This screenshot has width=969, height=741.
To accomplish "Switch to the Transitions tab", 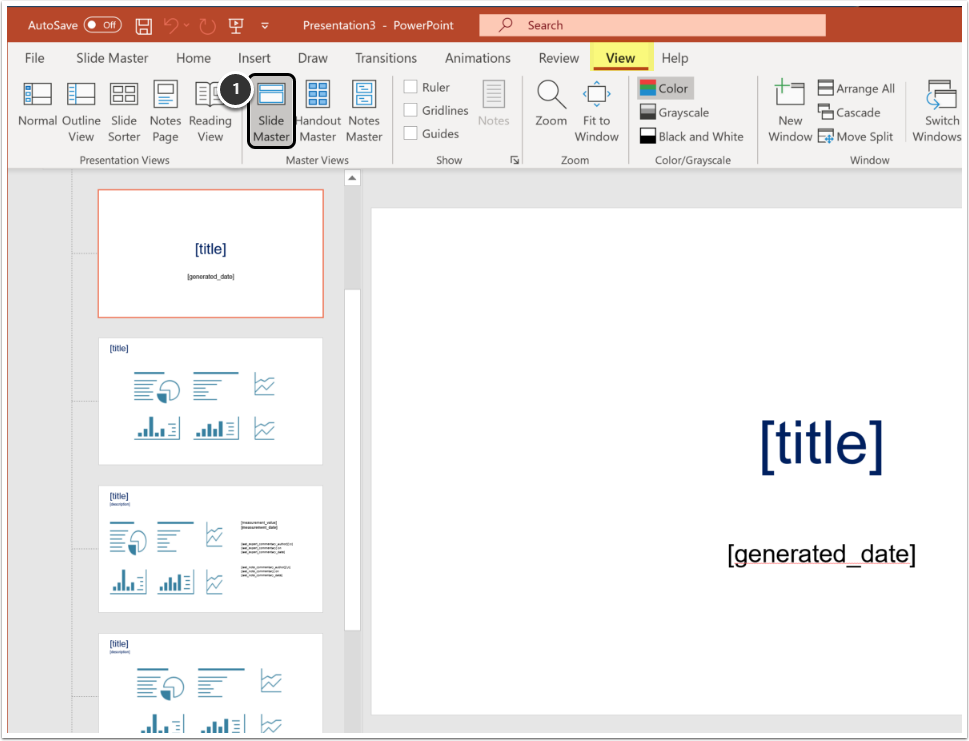I will (385, 58).
